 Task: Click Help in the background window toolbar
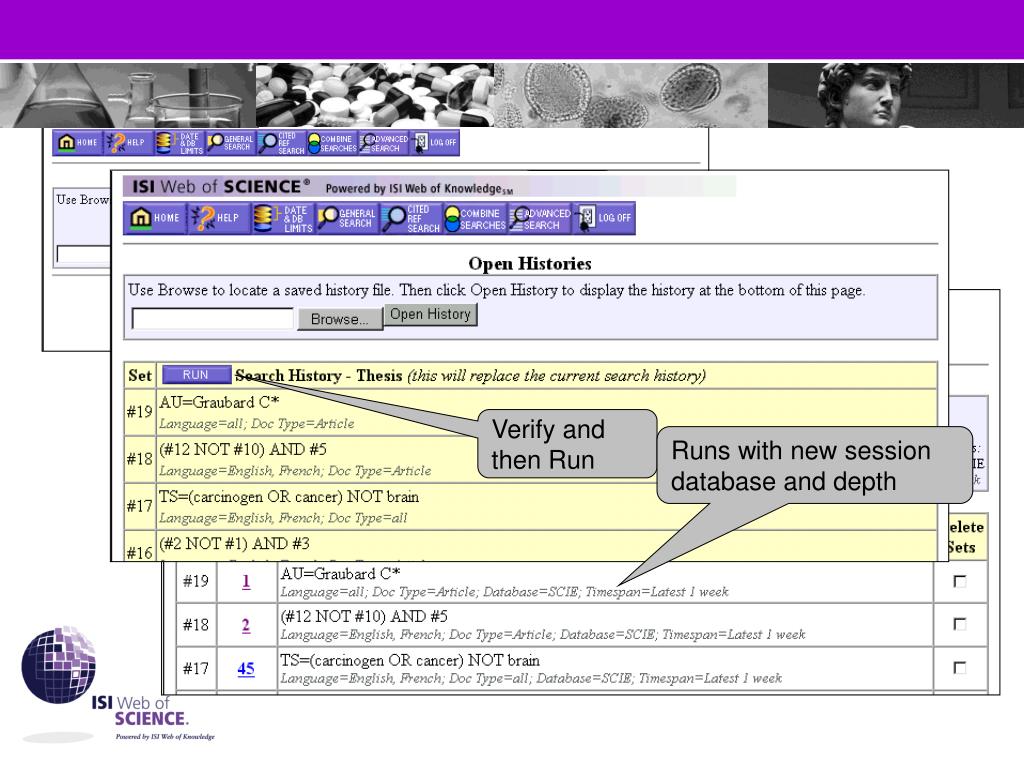pos(129,142)
